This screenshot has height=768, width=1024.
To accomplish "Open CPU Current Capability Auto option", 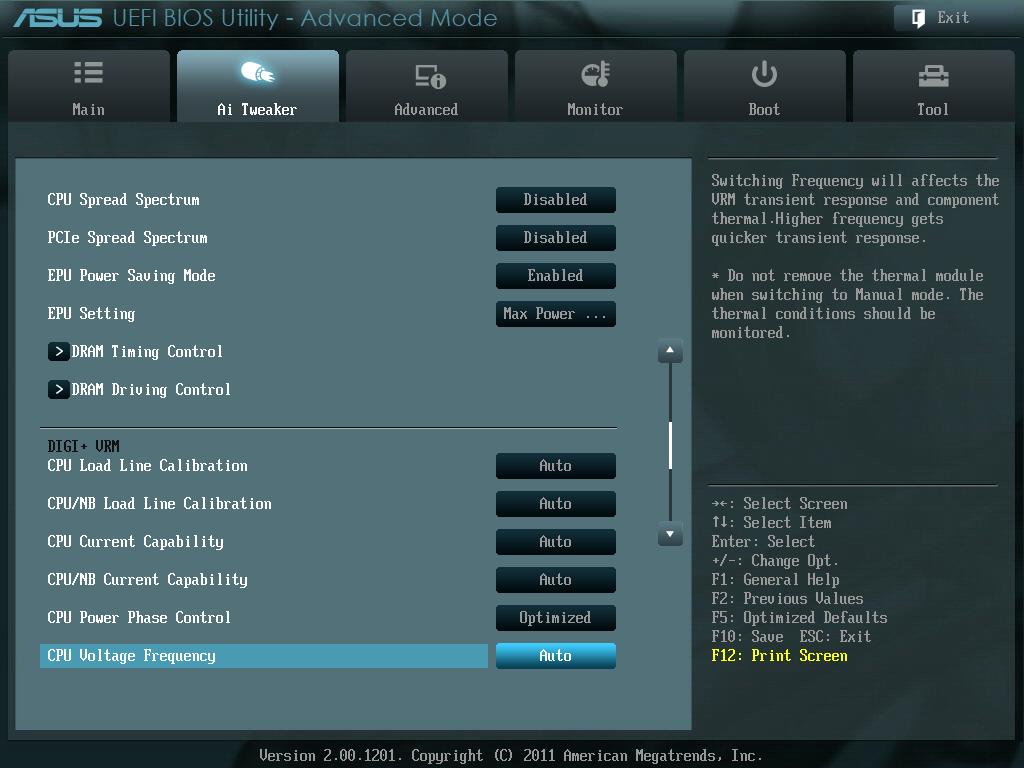I will 555,541.
